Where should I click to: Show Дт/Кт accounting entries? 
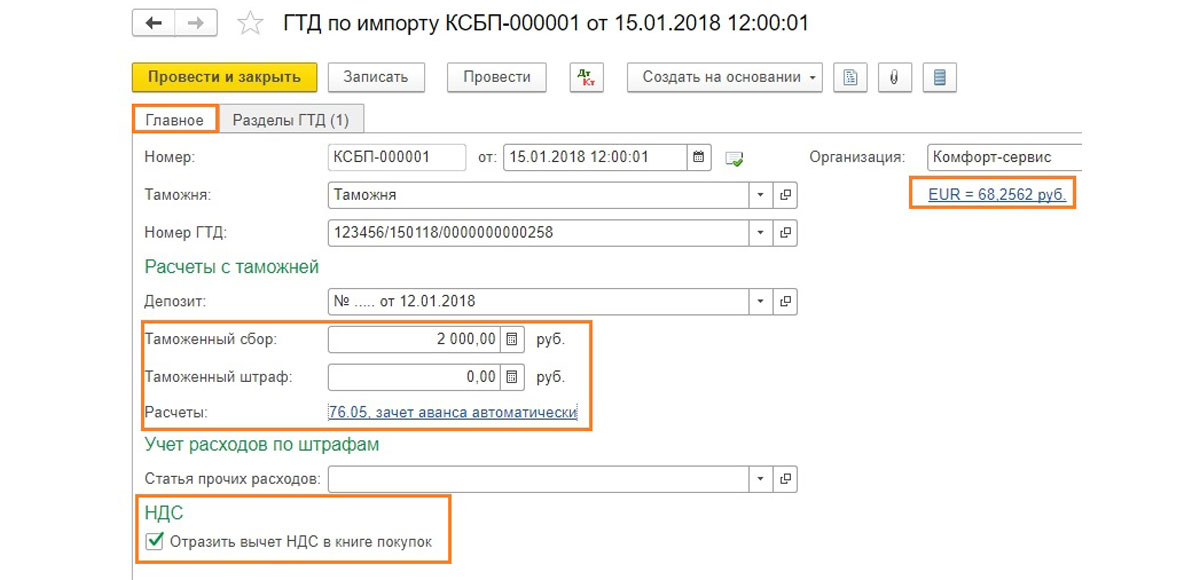586,77
